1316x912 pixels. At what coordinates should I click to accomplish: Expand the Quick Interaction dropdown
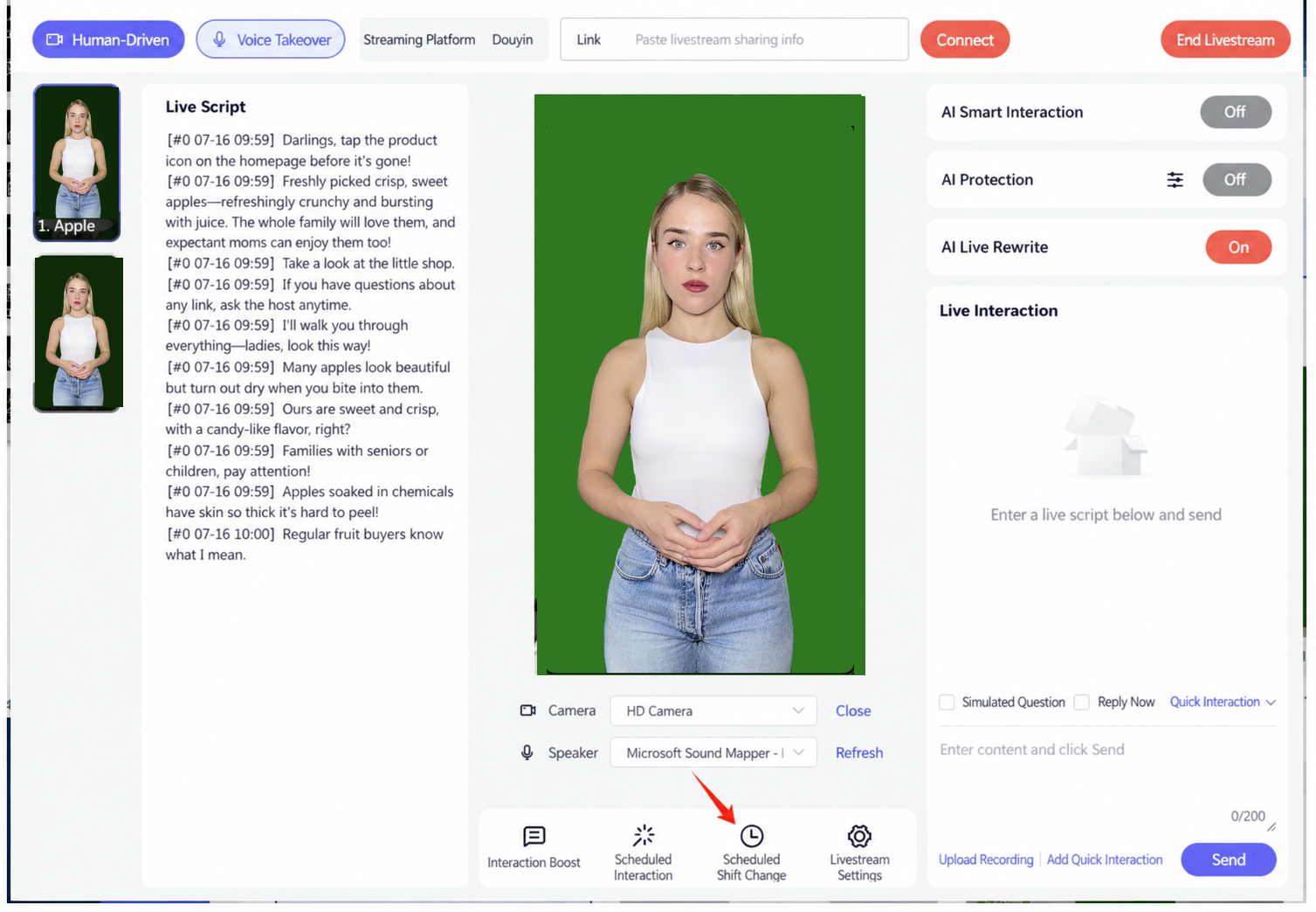[1223, 701]
